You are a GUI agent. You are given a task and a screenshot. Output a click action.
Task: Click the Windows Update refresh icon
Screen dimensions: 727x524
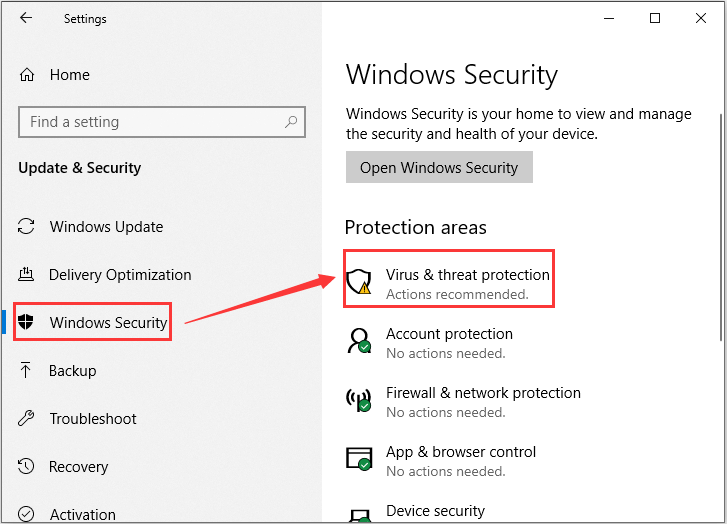pyautogui.click(x=26, y=226)
